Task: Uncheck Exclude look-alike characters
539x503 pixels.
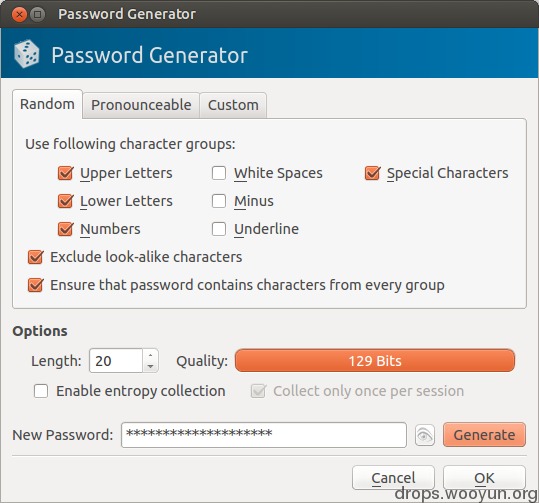Action: 35,257
